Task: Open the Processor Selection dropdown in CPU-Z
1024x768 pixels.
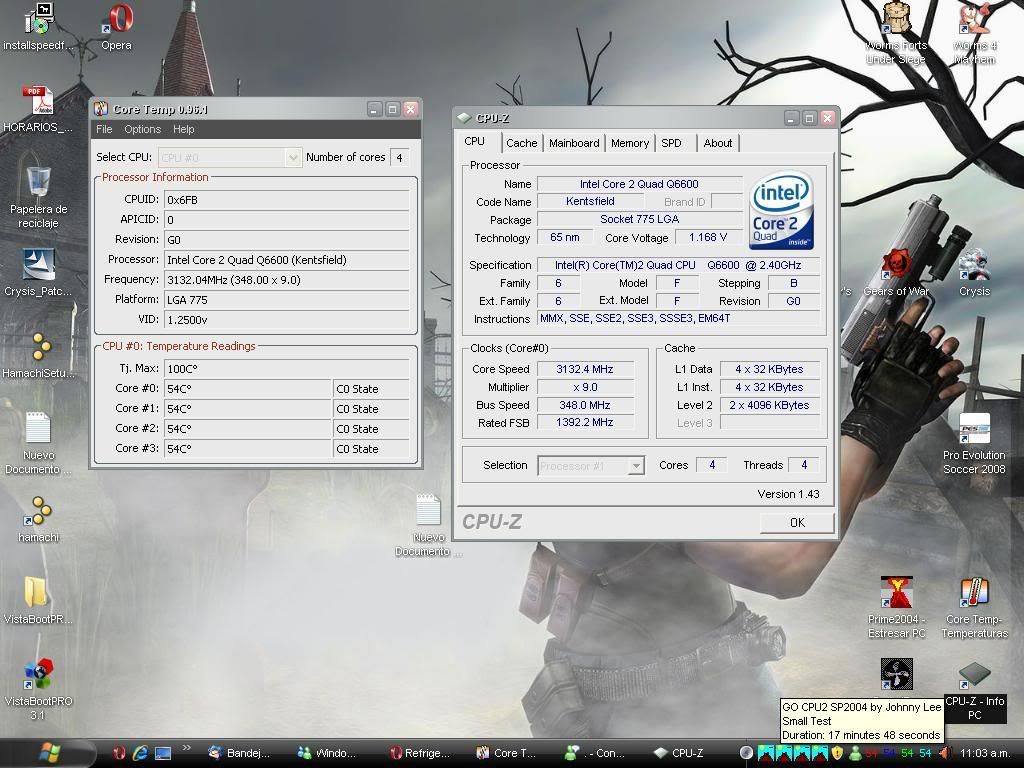Action: [635, 466]
